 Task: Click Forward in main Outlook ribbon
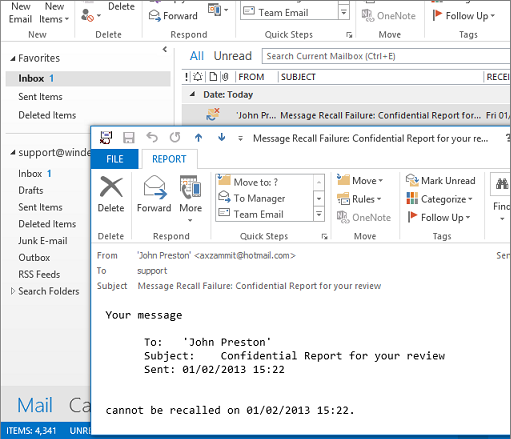pyautogui.click(x=173, y=16)
